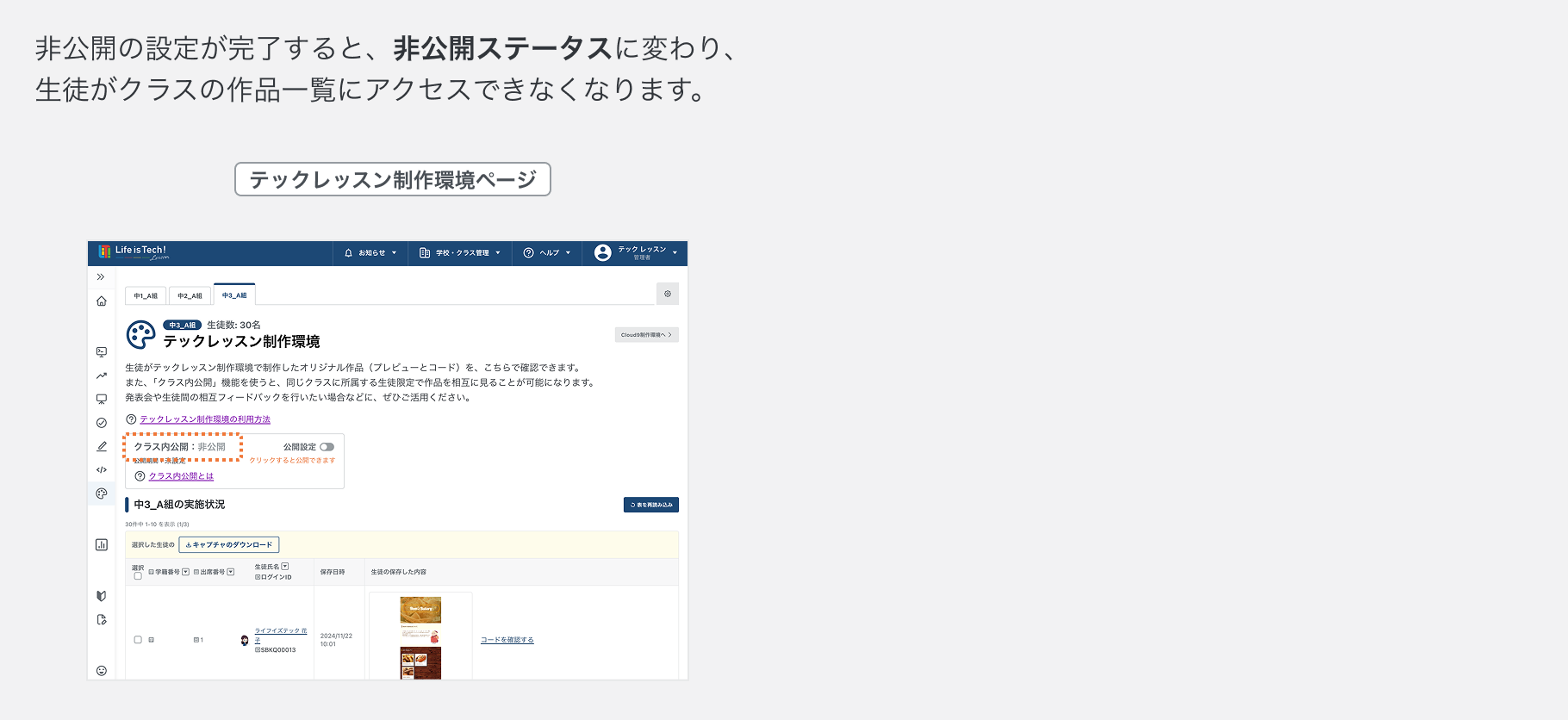Switch to the 中2_A組 tab

[x=190, y=295]
